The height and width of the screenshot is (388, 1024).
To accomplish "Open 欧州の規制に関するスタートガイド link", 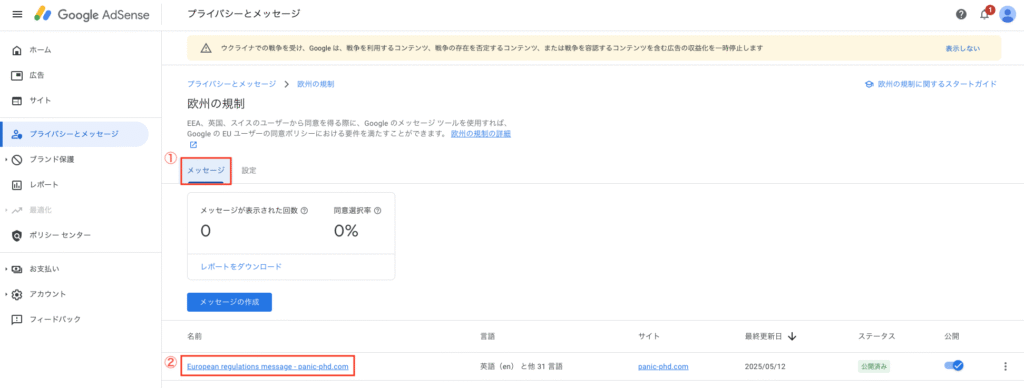I will (x=937, y=84).
